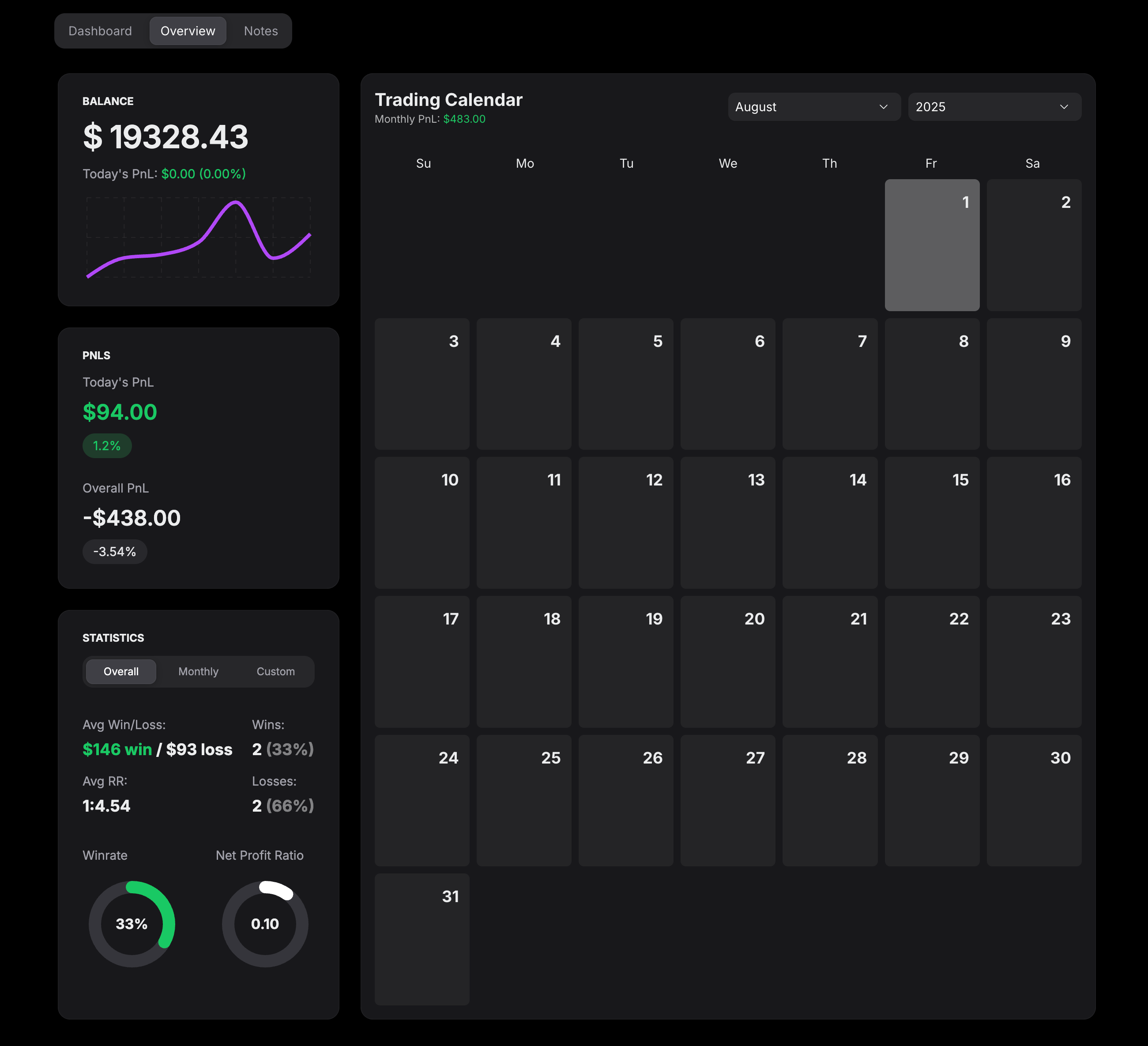
Task: Click the 13 day cell
Action: click(x=728, y=523)
